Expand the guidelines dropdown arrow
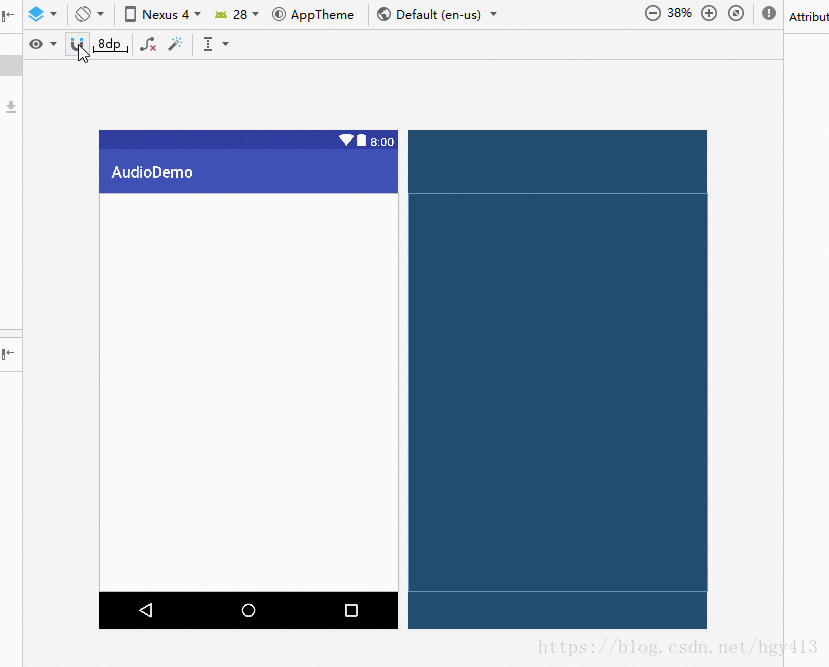The width and height of the screenshot is (829, 667). coord(225,44)
